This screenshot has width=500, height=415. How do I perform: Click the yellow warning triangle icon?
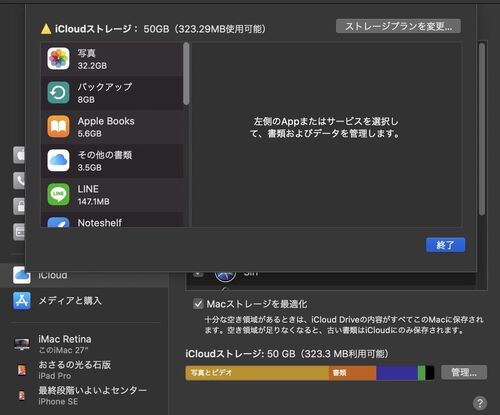point(46,29)
